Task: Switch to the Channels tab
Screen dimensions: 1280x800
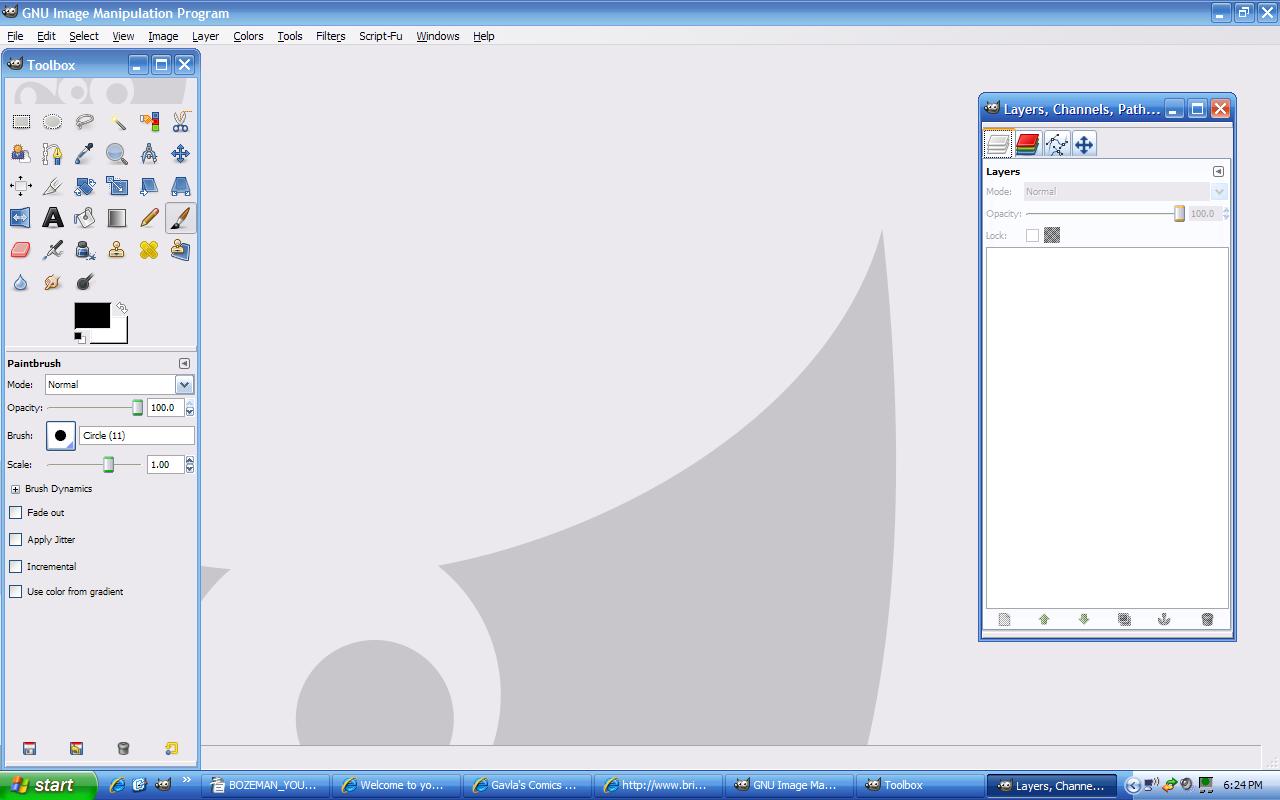Action: [x=1028, y=144]
